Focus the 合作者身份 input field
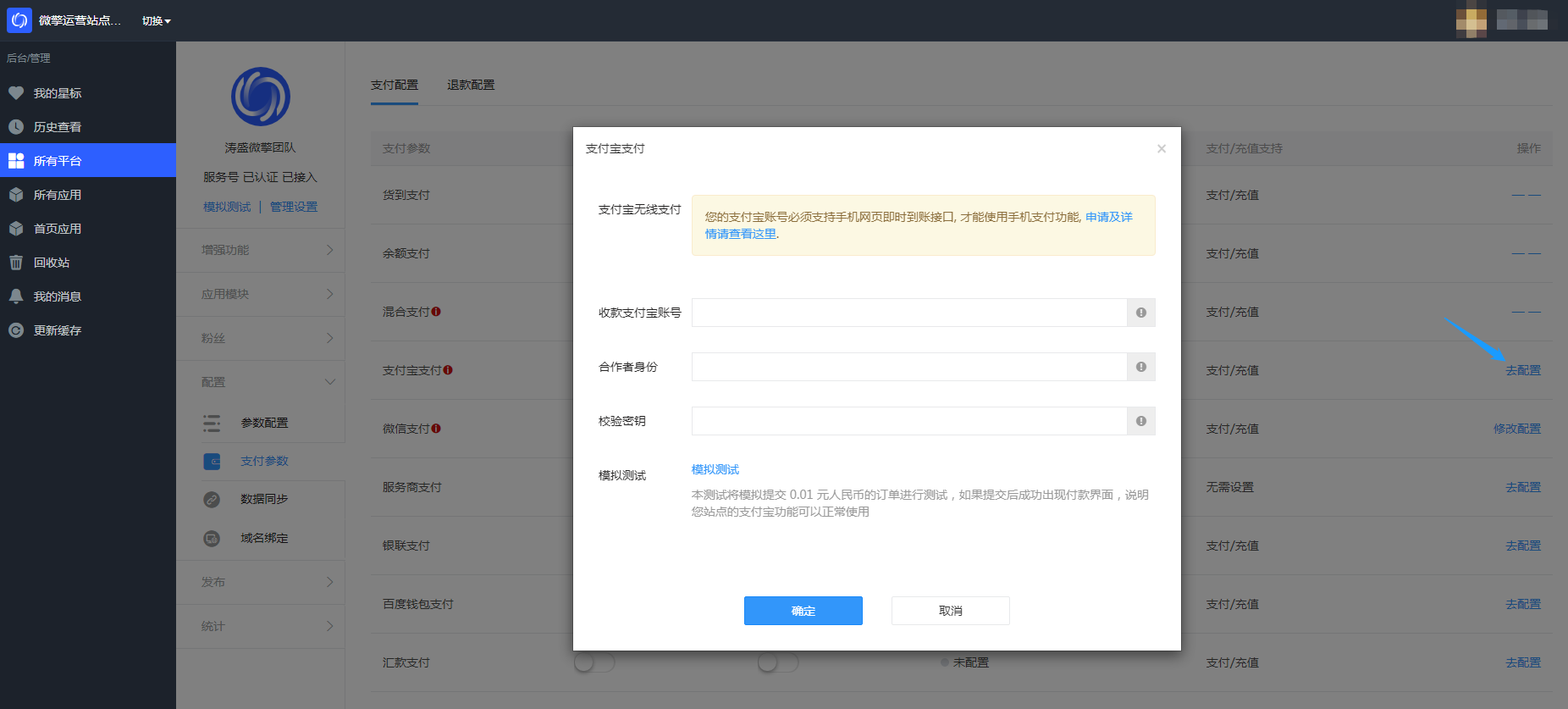 [909, 367]
